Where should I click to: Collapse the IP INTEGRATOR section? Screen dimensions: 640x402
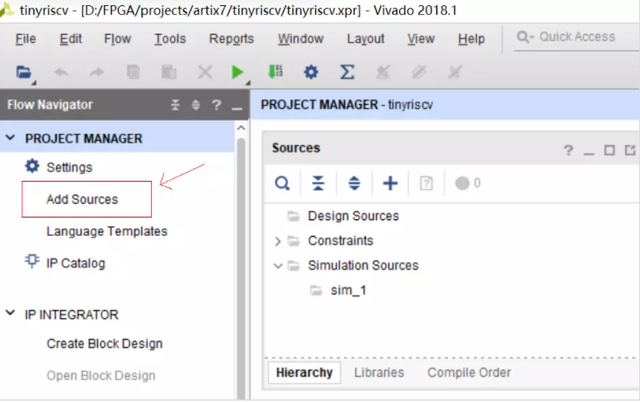pyautogui.click(x=11, y=314)
